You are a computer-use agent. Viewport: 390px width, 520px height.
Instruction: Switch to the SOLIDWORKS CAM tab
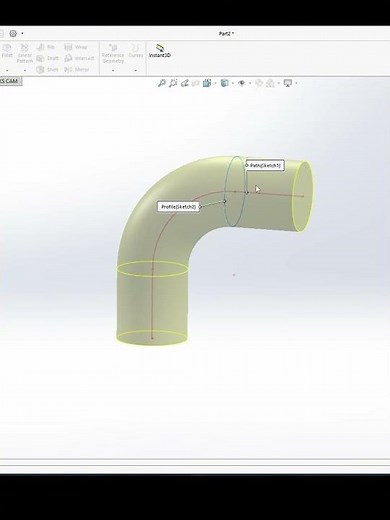click(10, 81)
